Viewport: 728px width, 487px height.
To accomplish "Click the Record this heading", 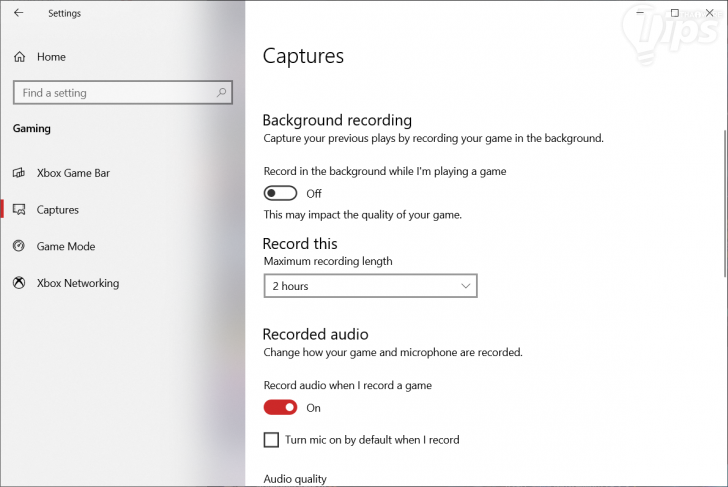I will click(300, 244).
